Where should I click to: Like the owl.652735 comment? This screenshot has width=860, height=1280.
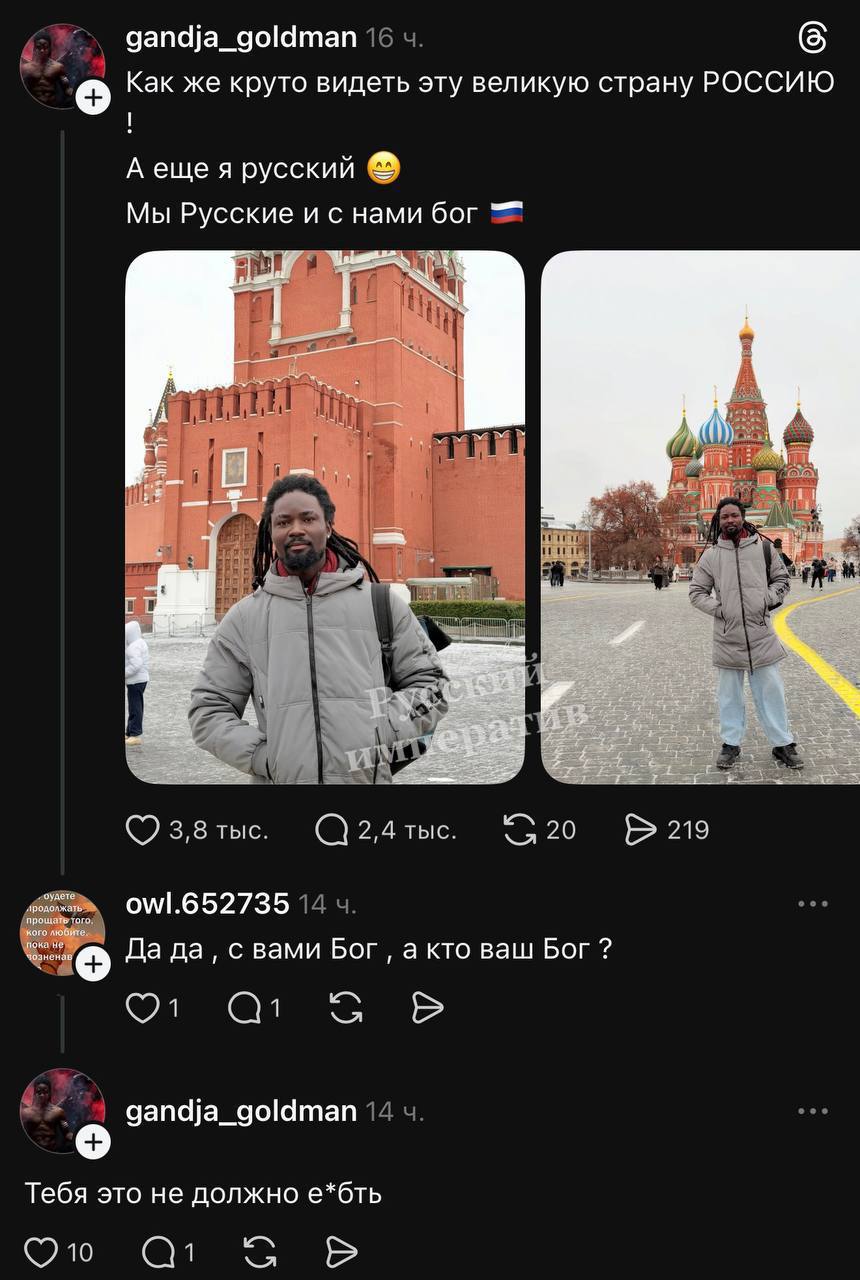click(x=142, y=1008)
